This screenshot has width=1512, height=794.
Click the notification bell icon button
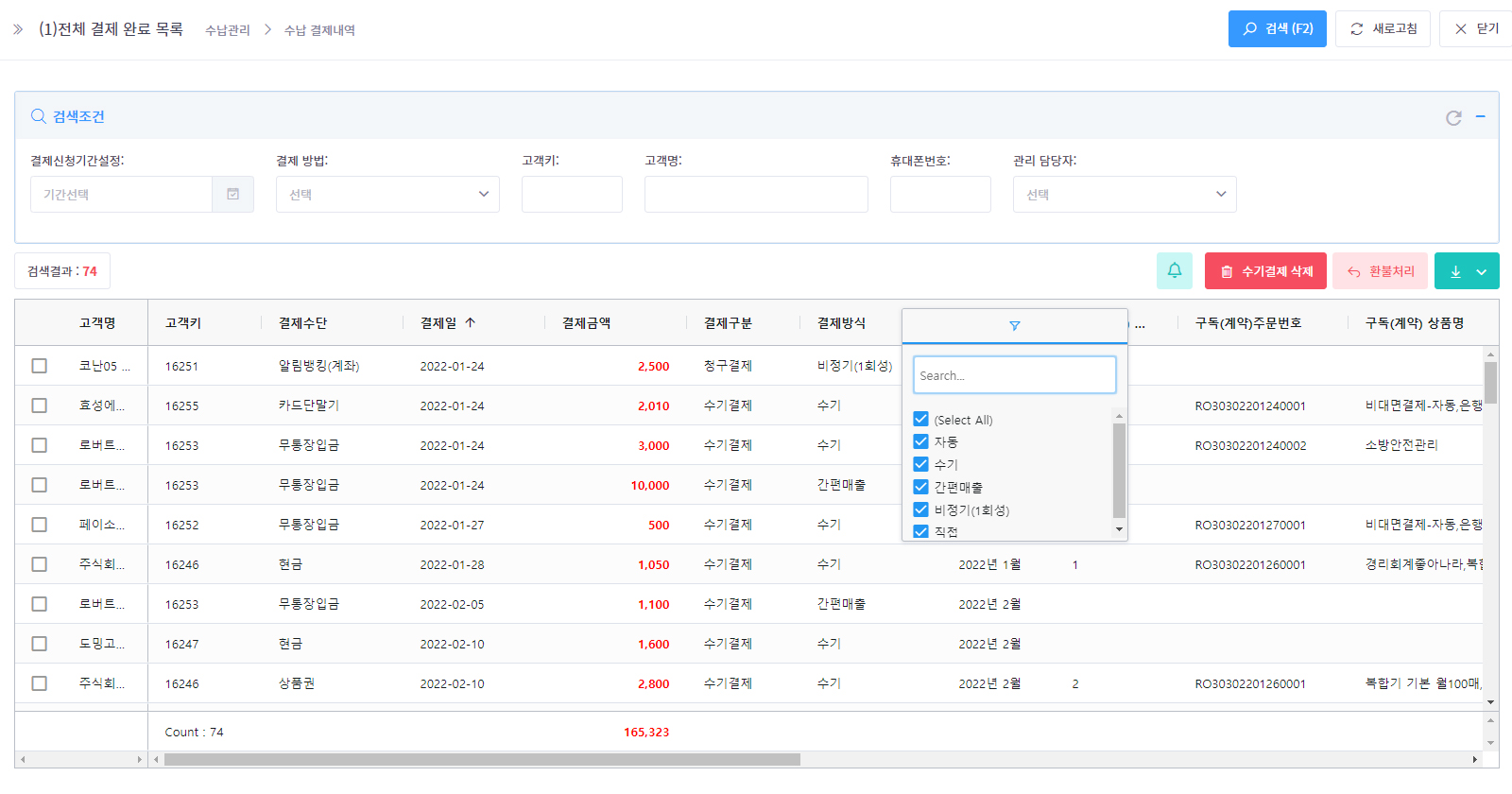pyautogui.click(x=1174, y=271)
